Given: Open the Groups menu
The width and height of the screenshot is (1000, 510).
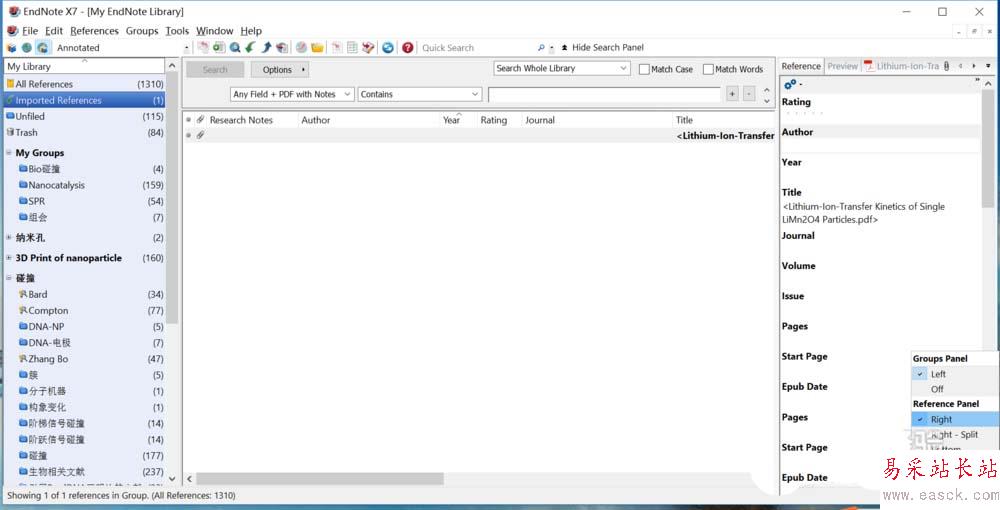Looking at the screenshot, I should (142, 31).
